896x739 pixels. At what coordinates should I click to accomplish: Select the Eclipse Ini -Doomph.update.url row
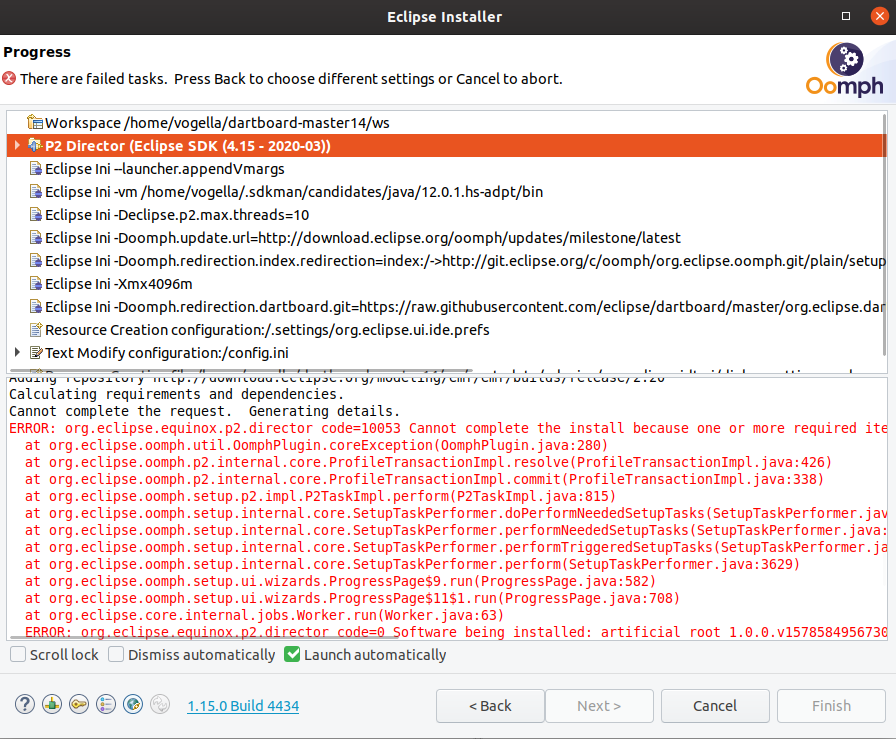tap(446, 238)
